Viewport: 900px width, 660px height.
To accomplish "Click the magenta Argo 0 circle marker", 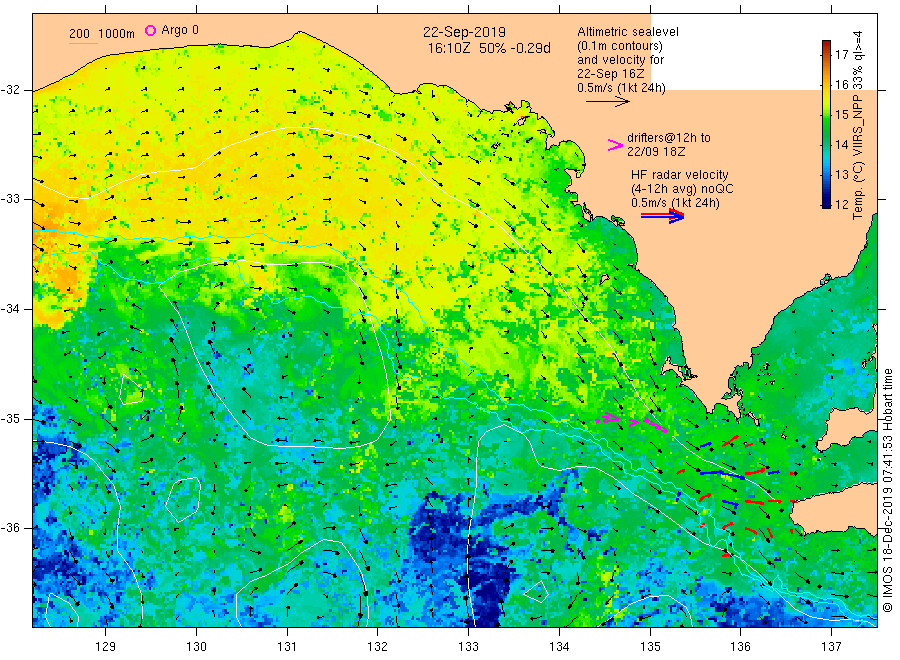I will pyautogui.click(x=150, y=30).
